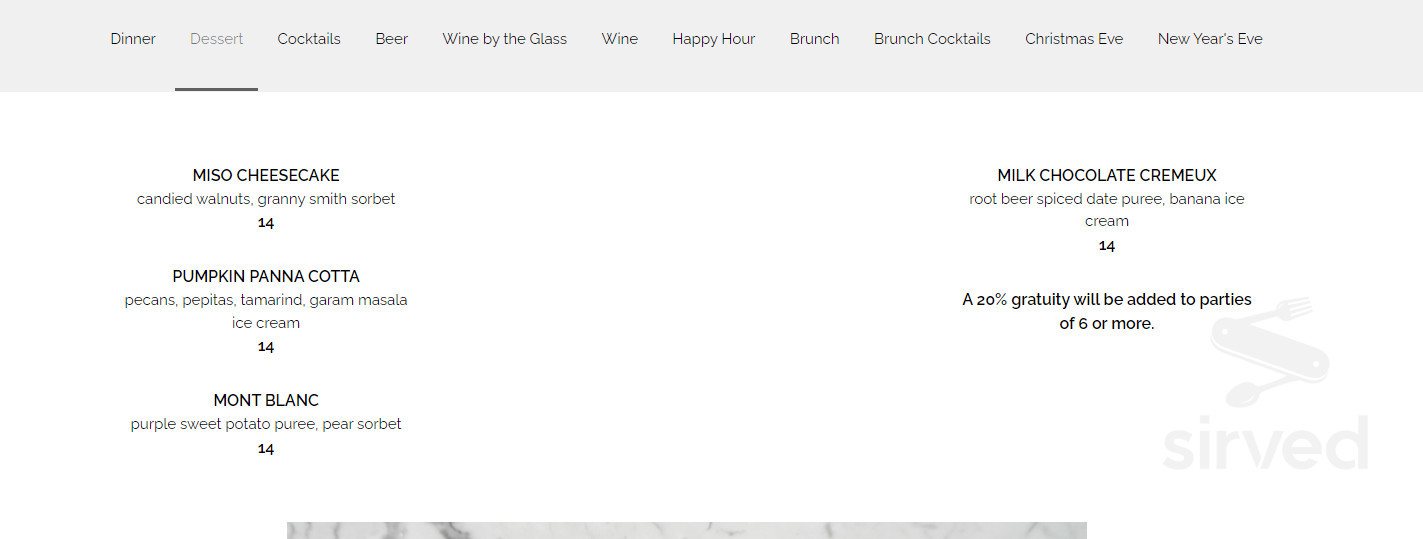Screen dimensions: 1423x539
Task: Open the Brunch Cocktails tab
Action: point(932,39)
